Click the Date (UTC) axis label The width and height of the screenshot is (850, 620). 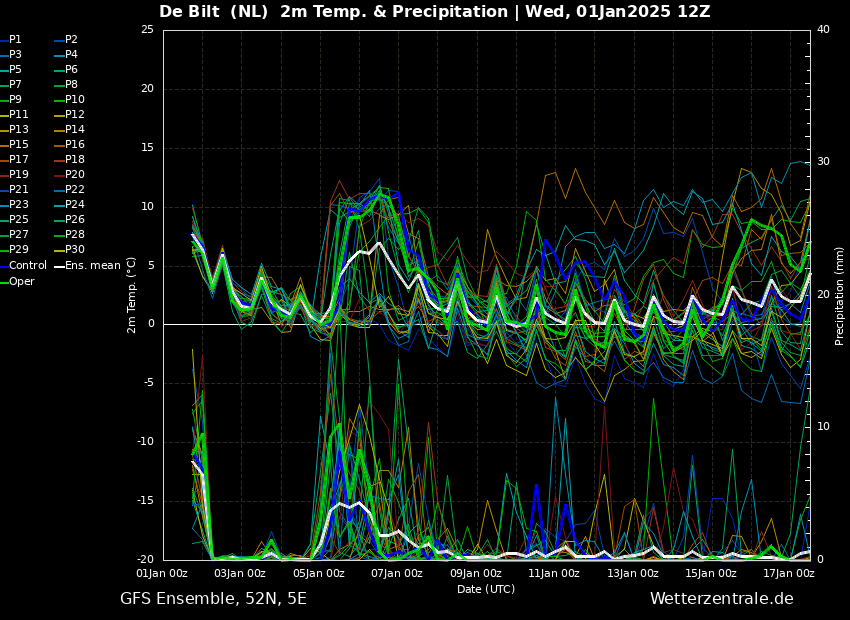tap(486, 589)
